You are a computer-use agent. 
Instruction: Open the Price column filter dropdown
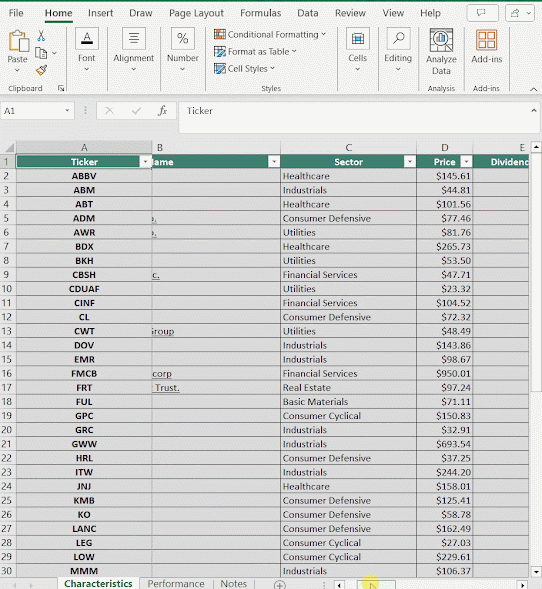tap(466, 162)
